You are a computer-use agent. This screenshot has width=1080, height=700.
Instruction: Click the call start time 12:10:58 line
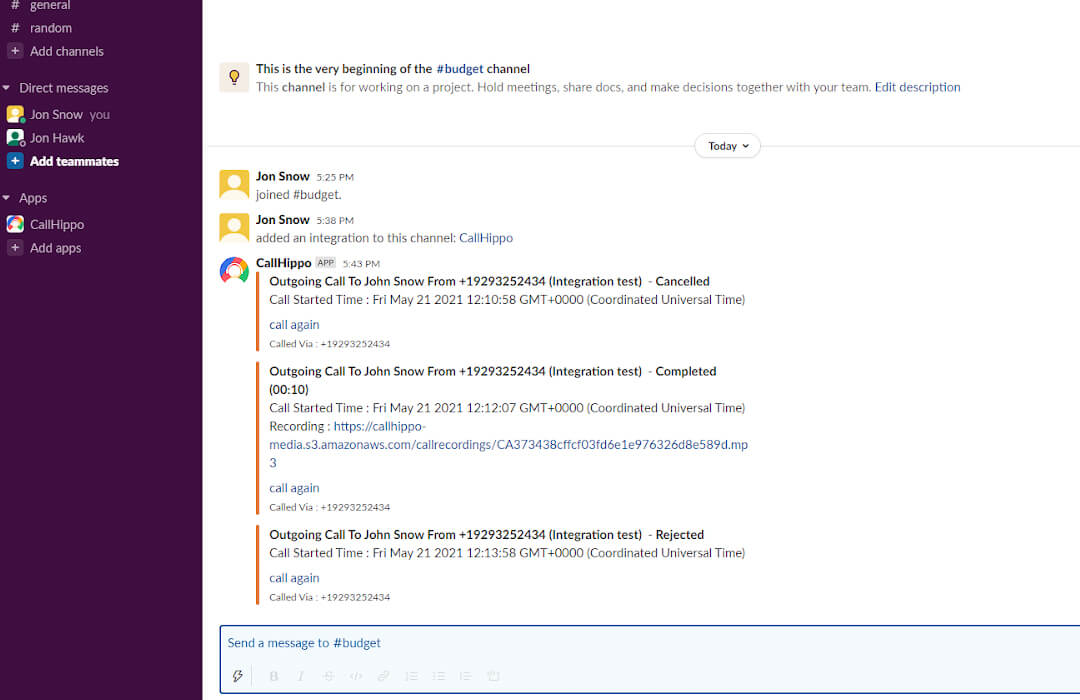point(507,300)
